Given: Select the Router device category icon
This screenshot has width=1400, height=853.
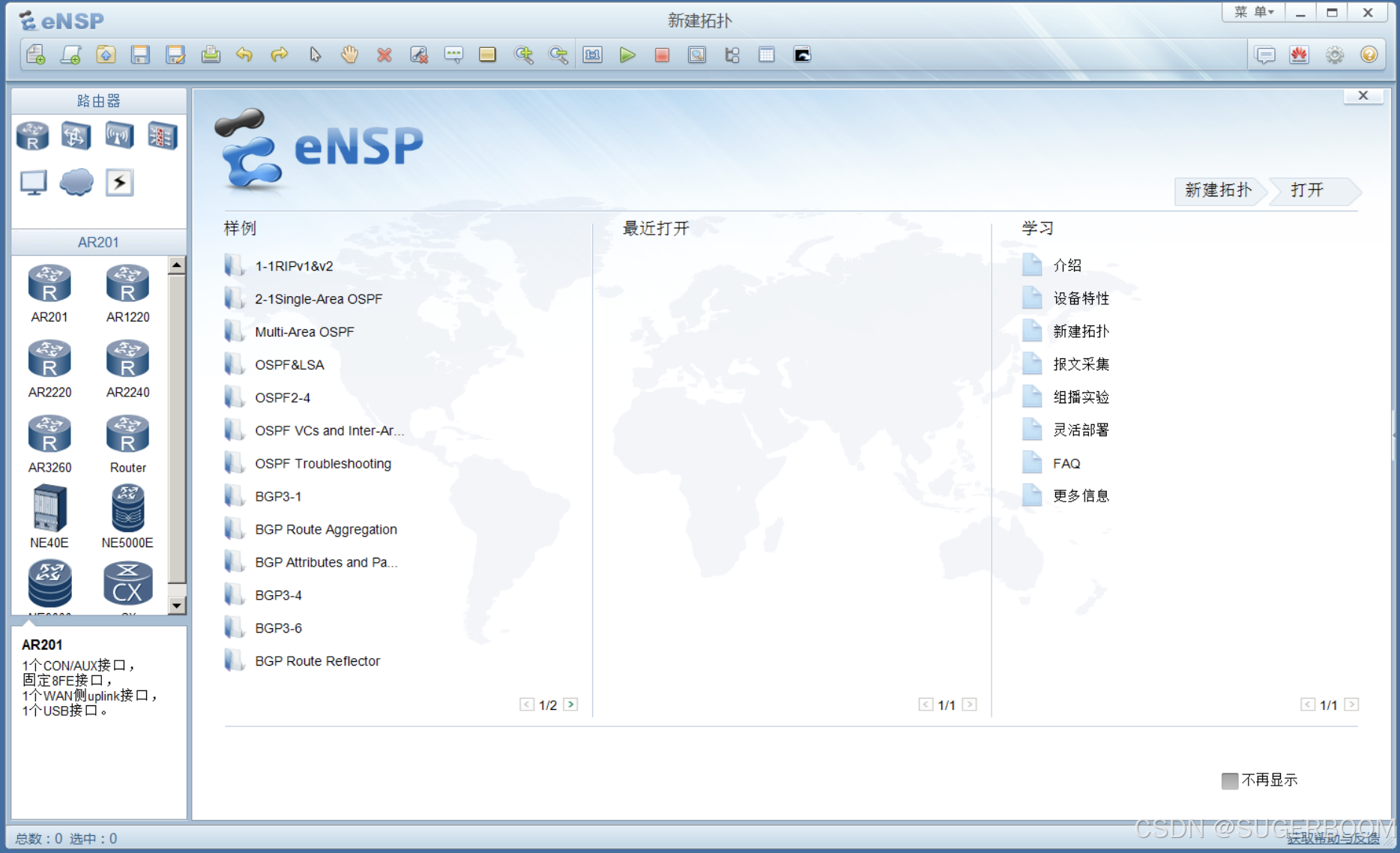Looking at the screenshot, I should pos(32,136).
